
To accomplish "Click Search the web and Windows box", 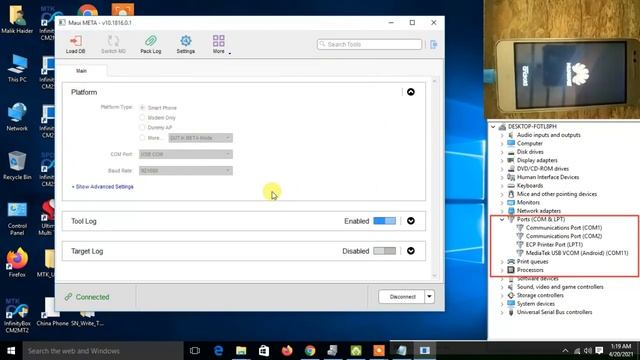I will coord(103,351).
